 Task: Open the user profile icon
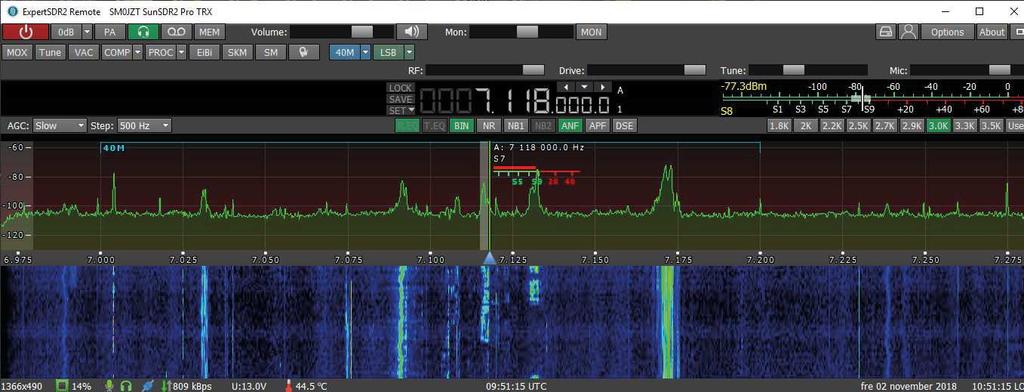tap(908, 31)
